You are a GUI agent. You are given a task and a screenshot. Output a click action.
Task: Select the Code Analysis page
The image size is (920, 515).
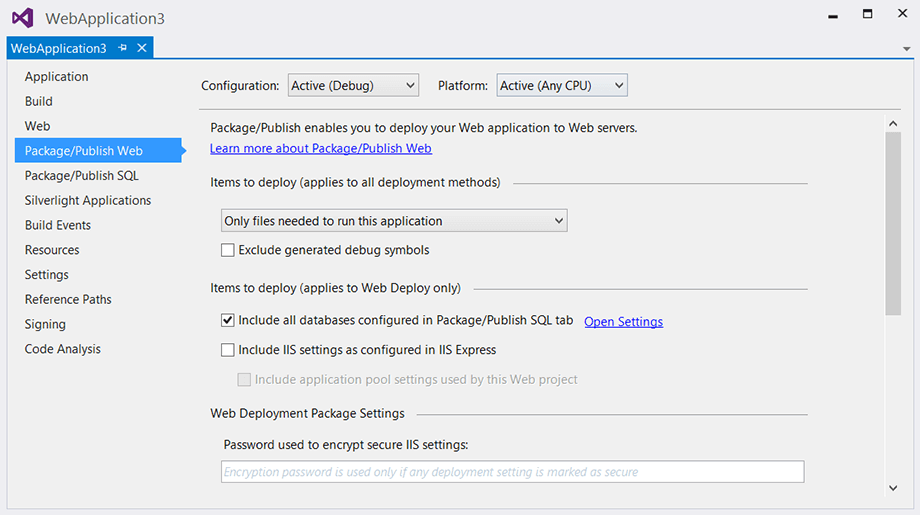pyautogui.click(x=63, y=349)
